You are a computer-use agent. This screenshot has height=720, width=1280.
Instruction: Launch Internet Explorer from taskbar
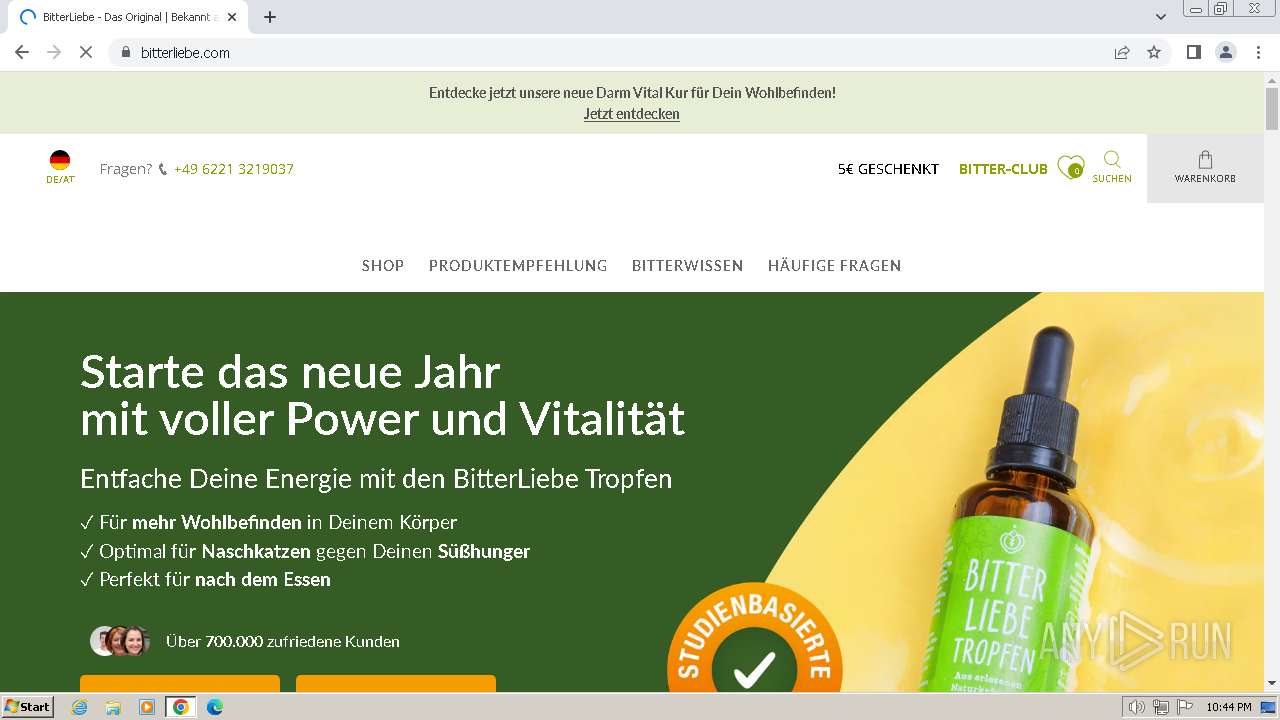coord(80,707)
